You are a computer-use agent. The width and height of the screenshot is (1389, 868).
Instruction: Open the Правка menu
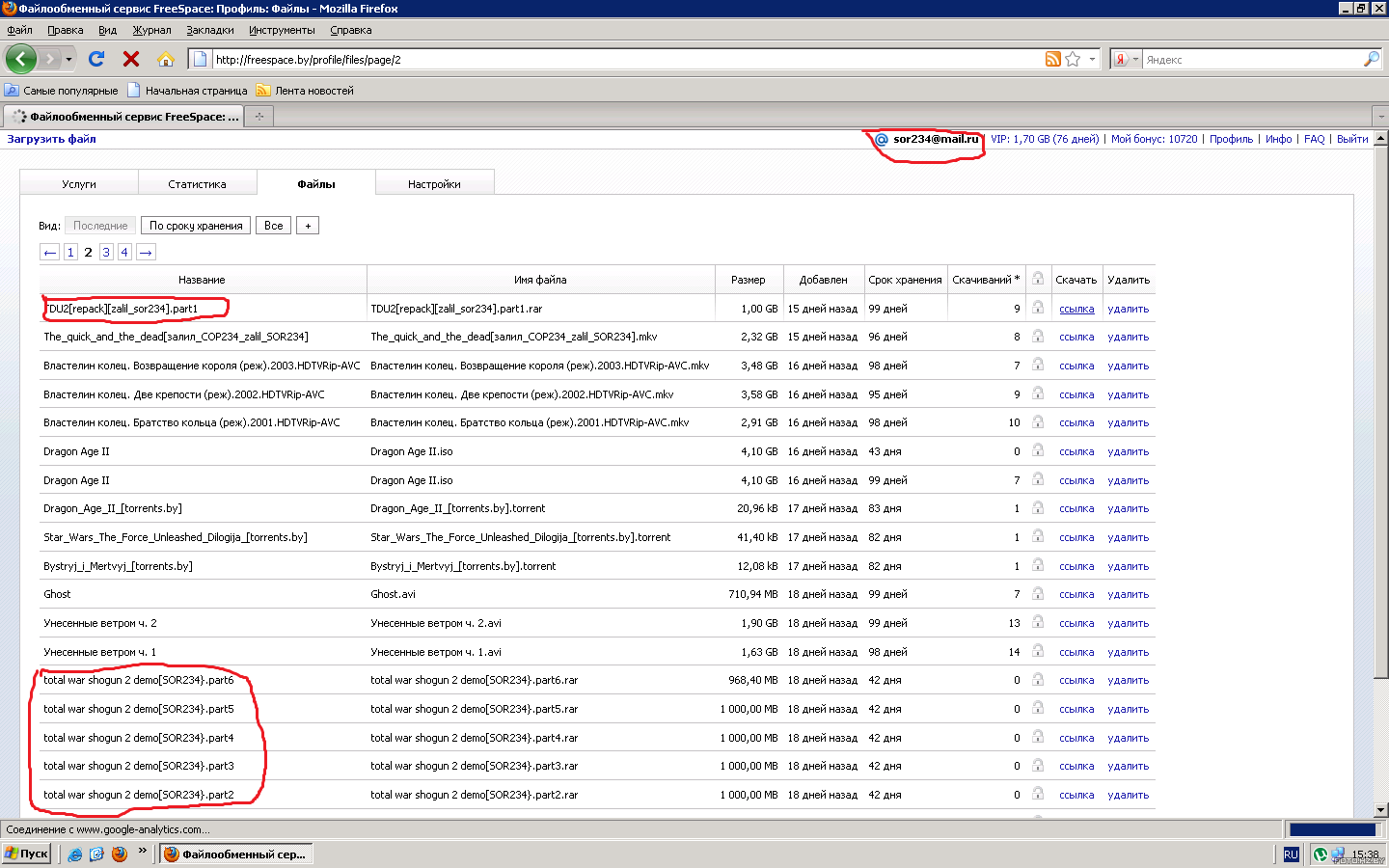[x=65, y=30]
